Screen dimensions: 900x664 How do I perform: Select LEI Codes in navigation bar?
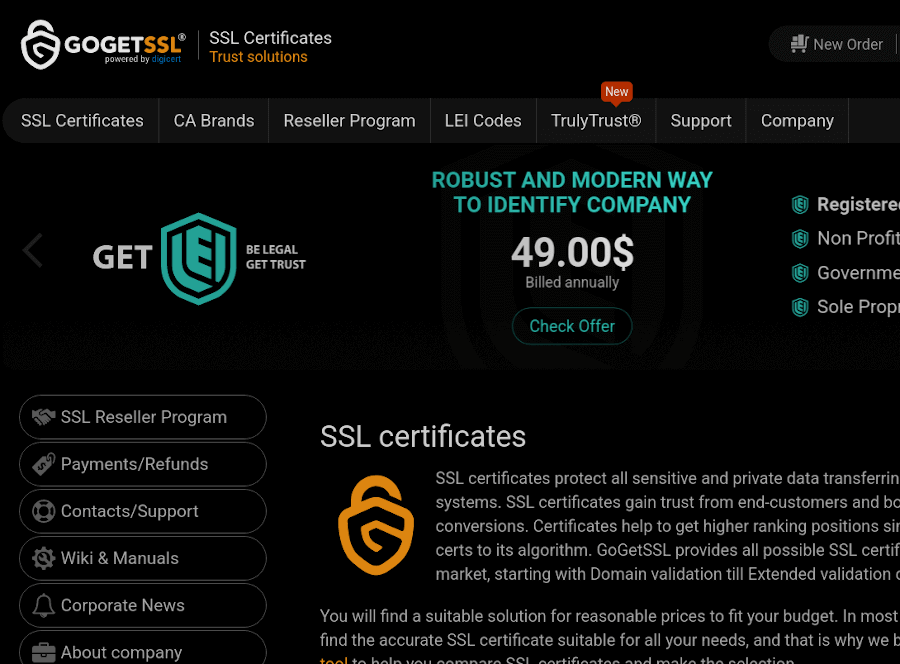[483, 121]
